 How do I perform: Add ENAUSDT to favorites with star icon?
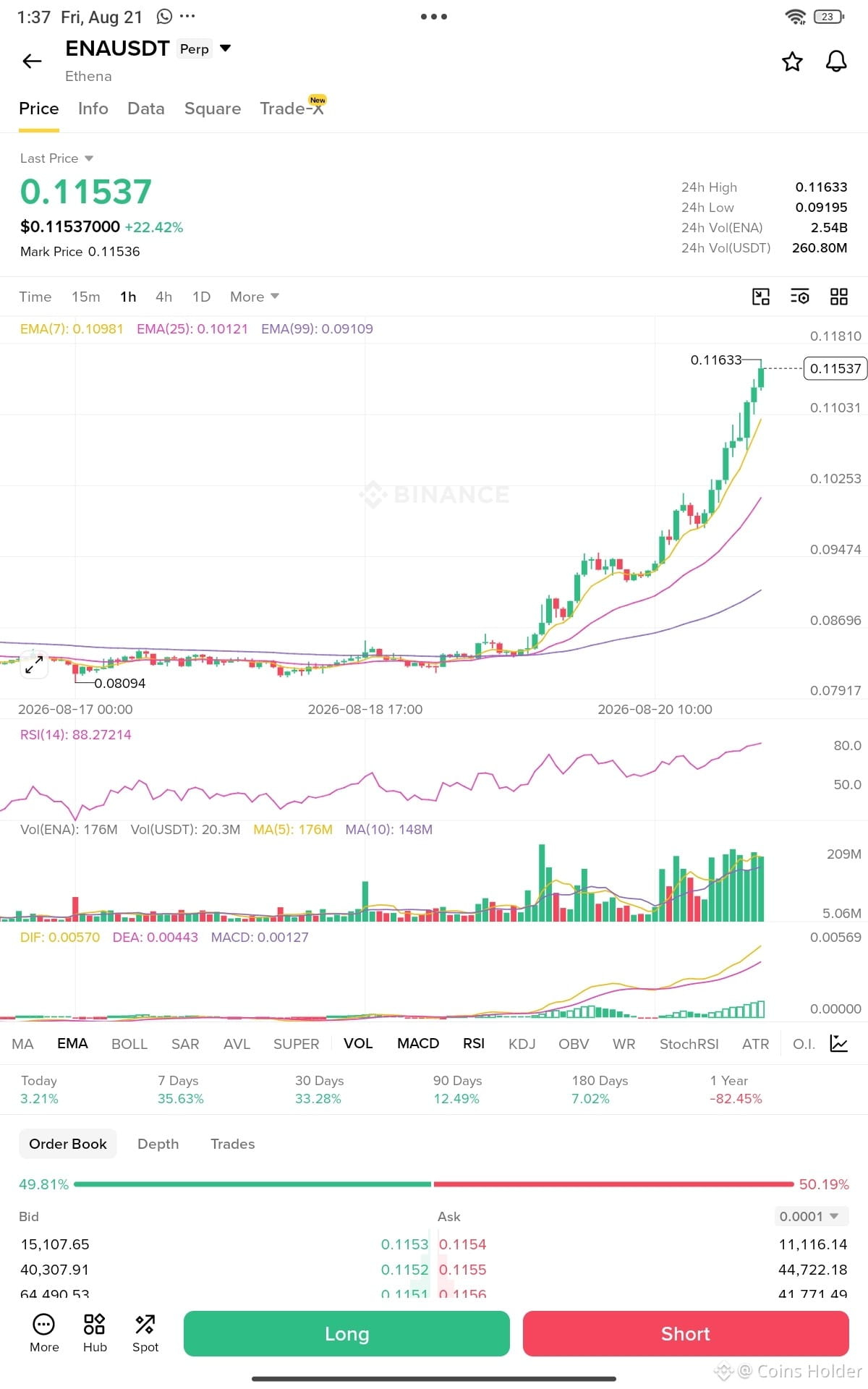tap(792, 61)
